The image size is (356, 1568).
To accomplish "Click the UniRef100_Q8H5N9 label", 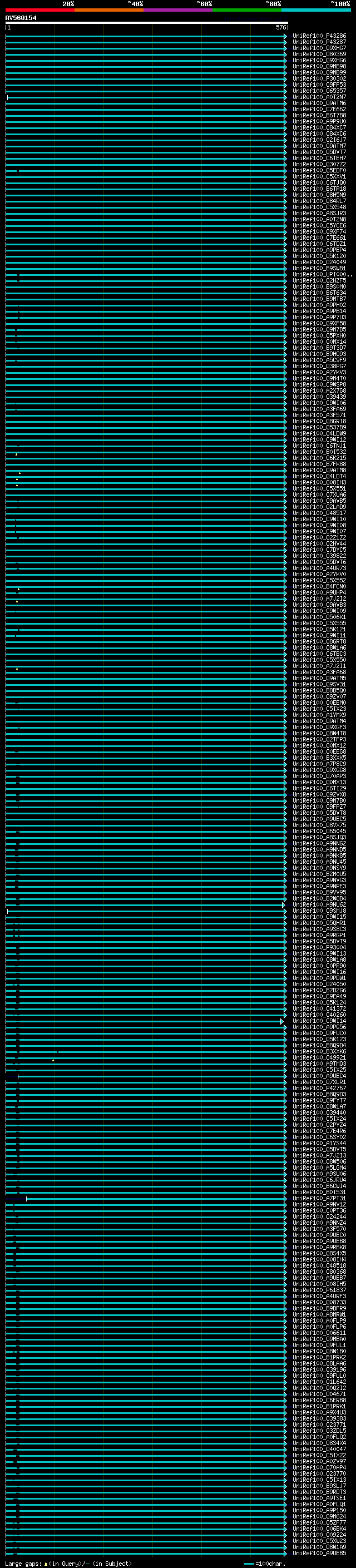I will 319,195.
